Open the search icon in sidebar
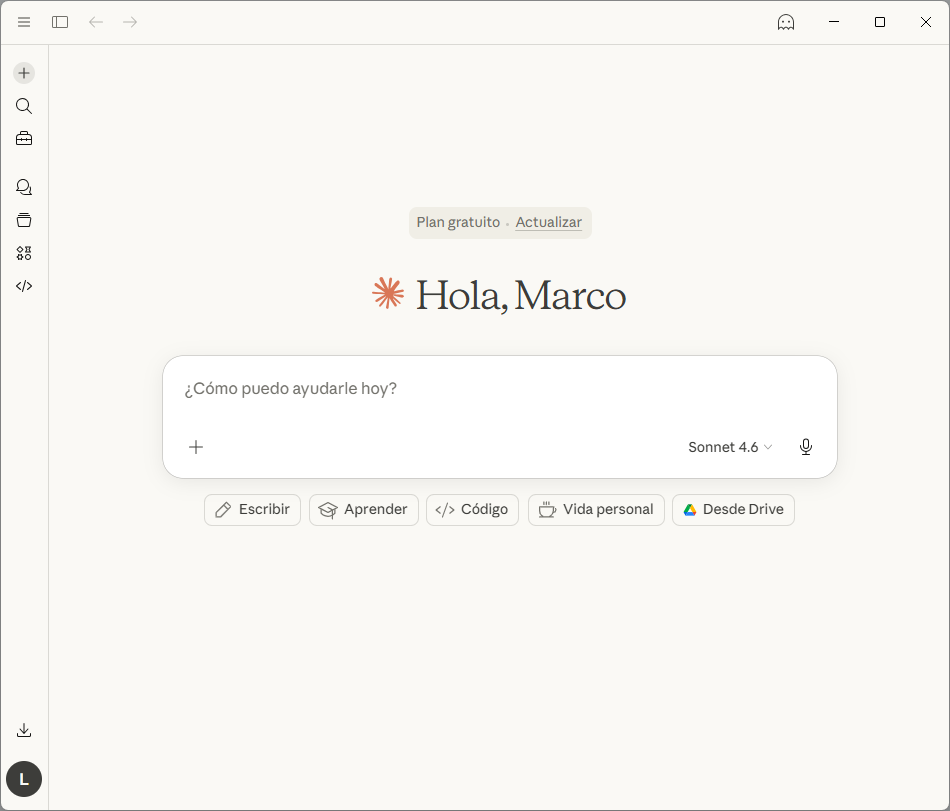Screen dimensions: 950x811 (24, 106)
